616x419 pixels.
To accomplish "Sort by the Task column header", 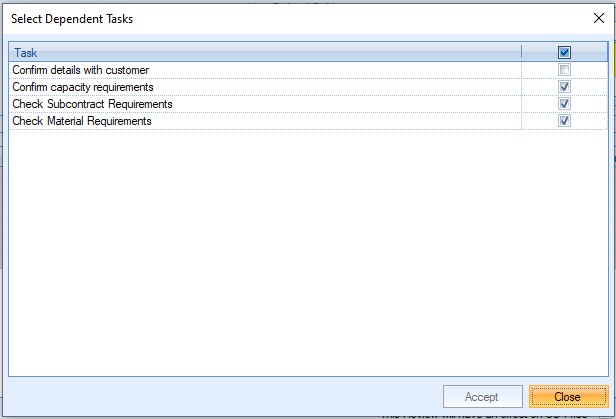I will [x=200, y=53].
